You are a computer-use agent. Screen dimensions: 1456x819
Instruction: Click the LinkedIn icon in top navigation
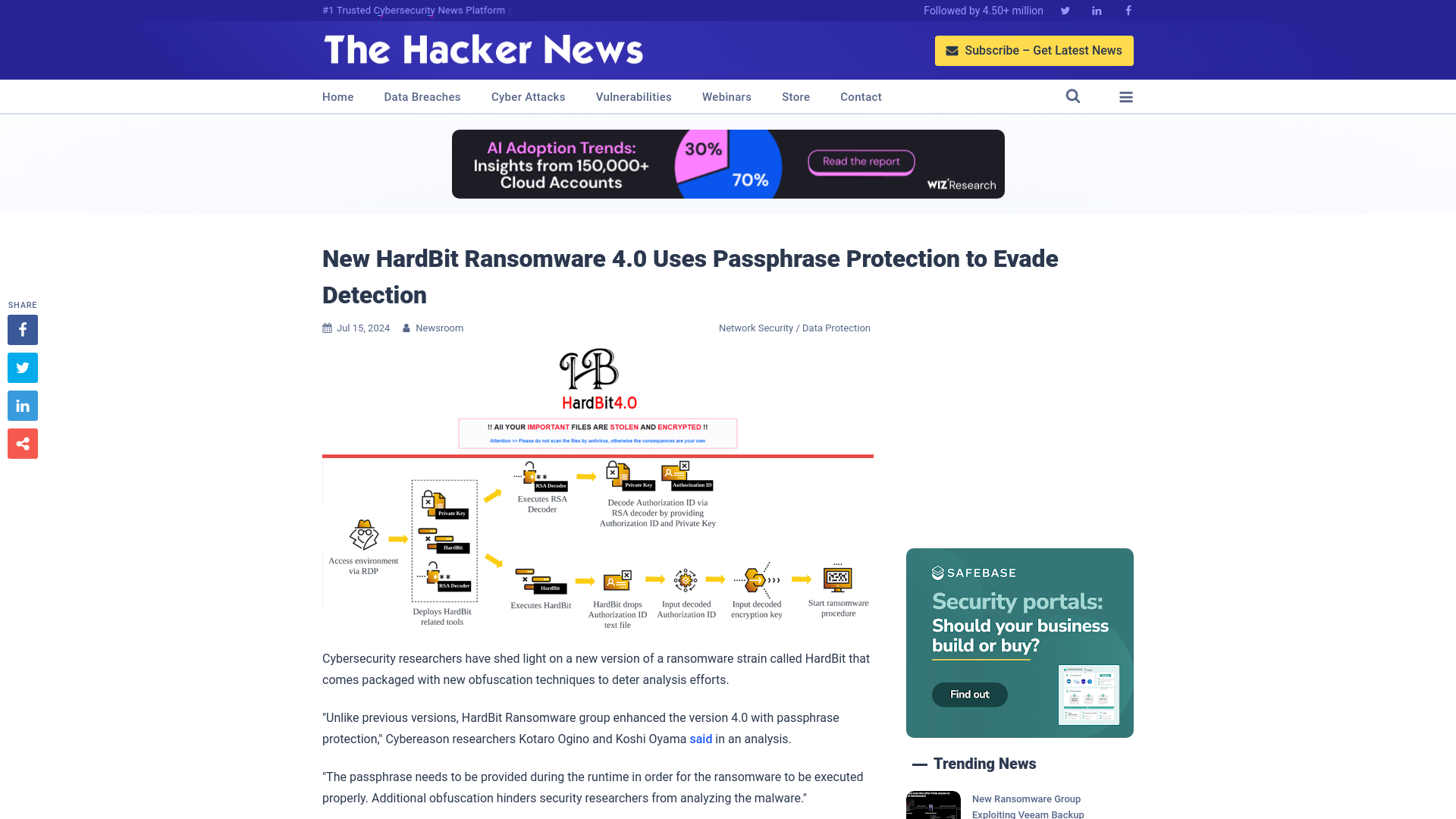[x=1097, y=10]
